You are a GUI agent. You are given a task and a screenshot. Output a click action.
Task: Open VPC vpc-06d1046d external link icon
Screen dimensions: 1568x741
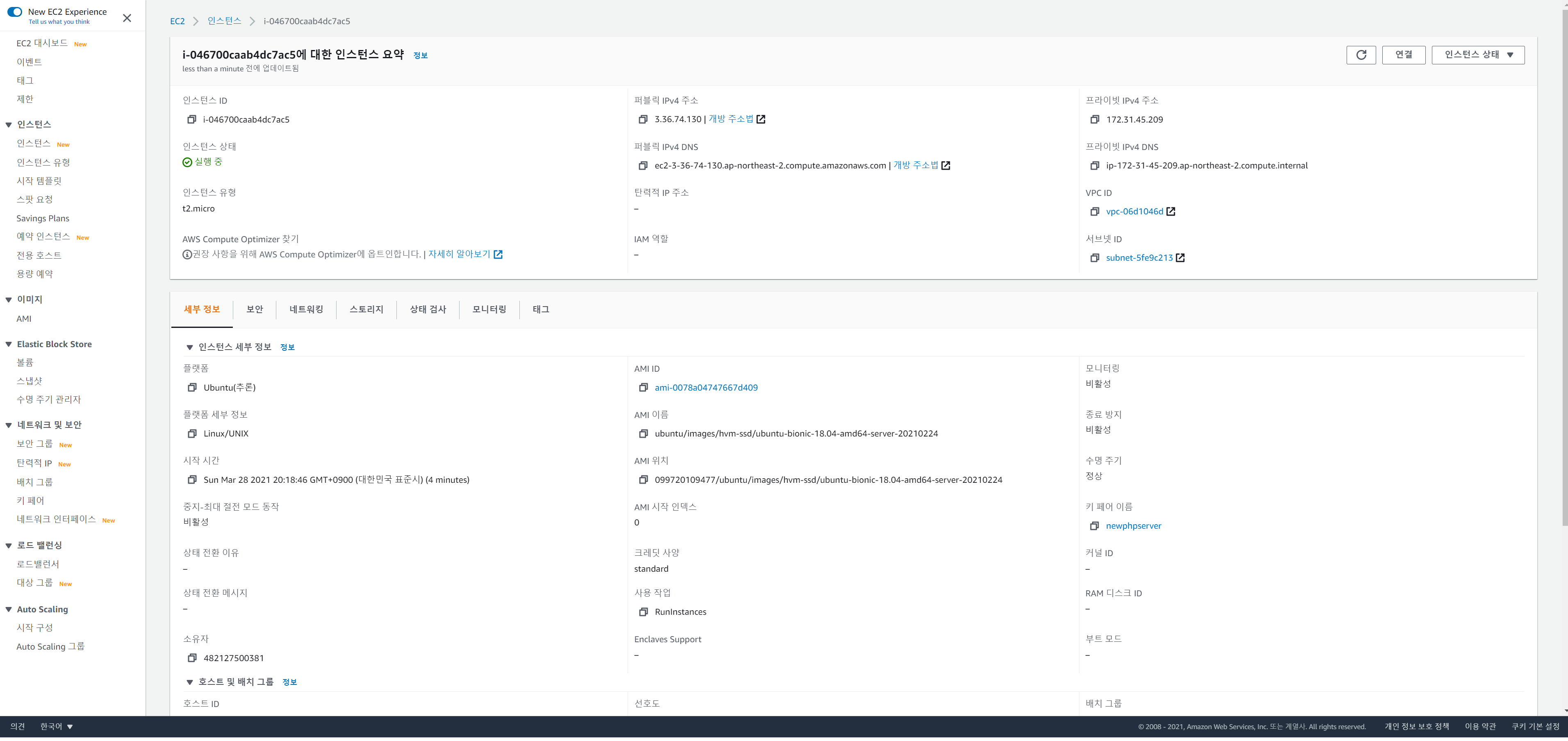click(1170, 212)
